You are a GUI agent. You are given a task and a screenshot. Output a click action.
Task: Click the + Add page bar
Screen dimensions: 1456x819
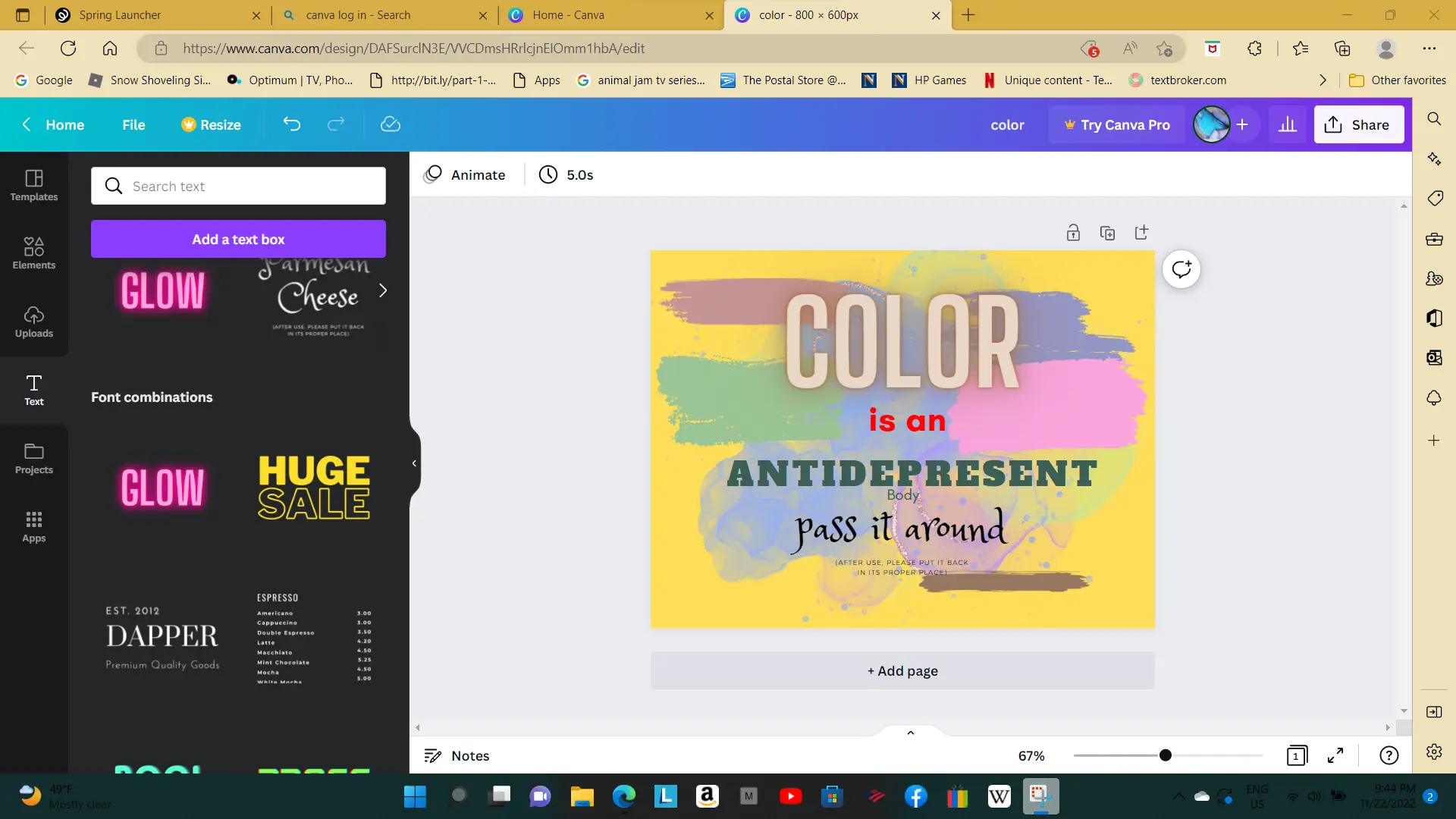click(x=902, y=670)
